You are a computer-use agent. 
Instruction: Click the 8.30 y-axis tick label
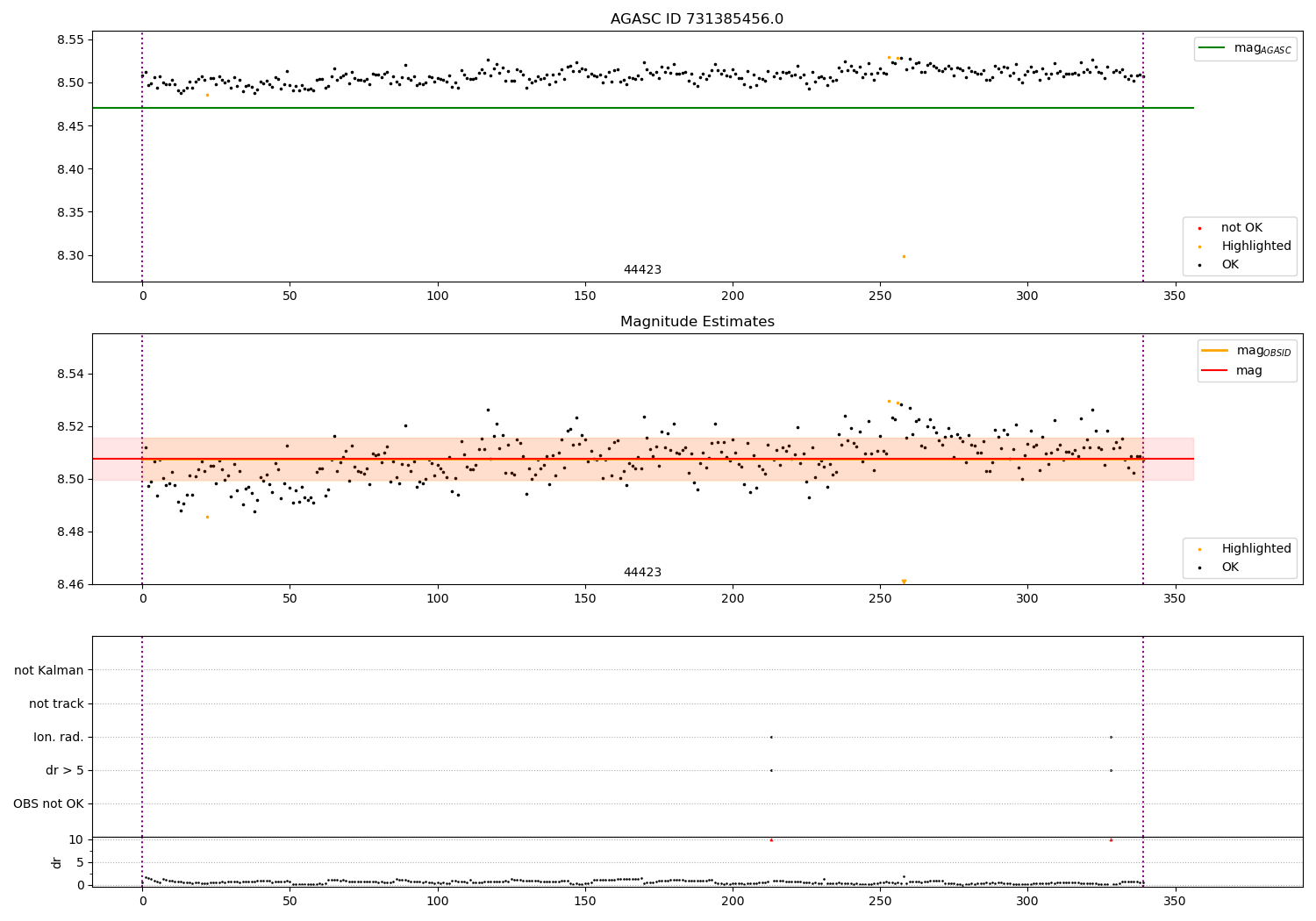click(x=70, y=256)
